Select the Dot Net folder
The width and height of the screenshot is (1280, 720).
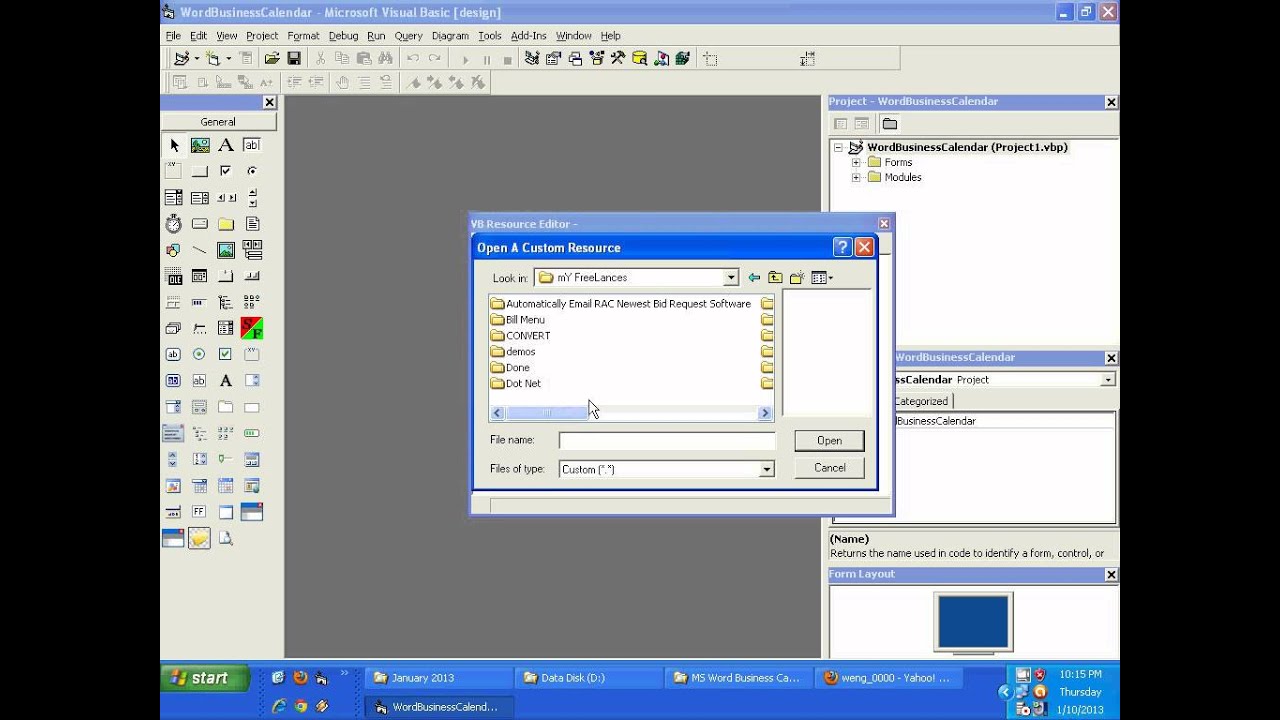(516, 384)
